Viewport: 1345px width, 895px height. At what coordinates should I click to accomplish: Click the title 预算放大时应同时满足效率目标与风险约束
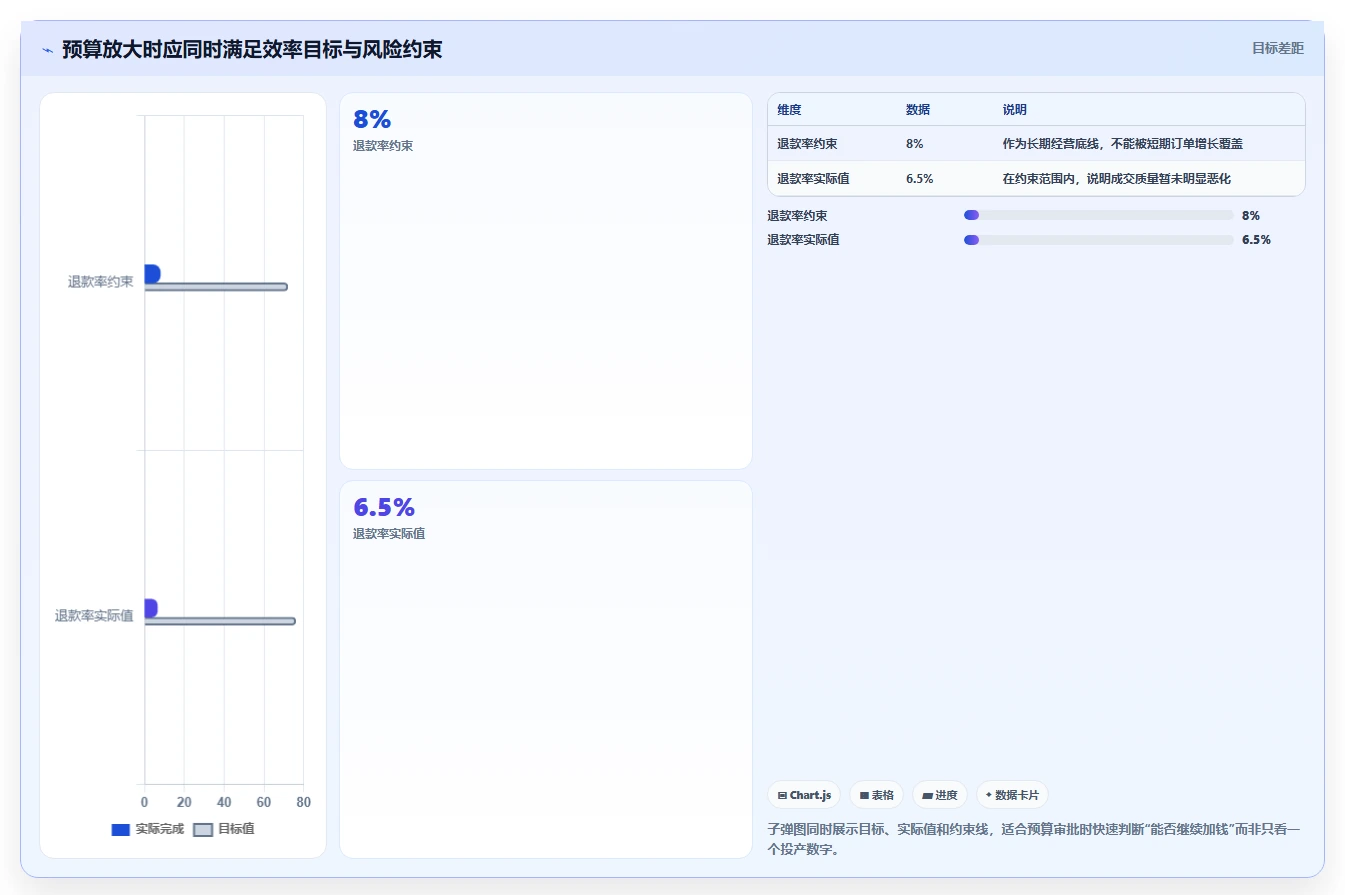(252, 49)
